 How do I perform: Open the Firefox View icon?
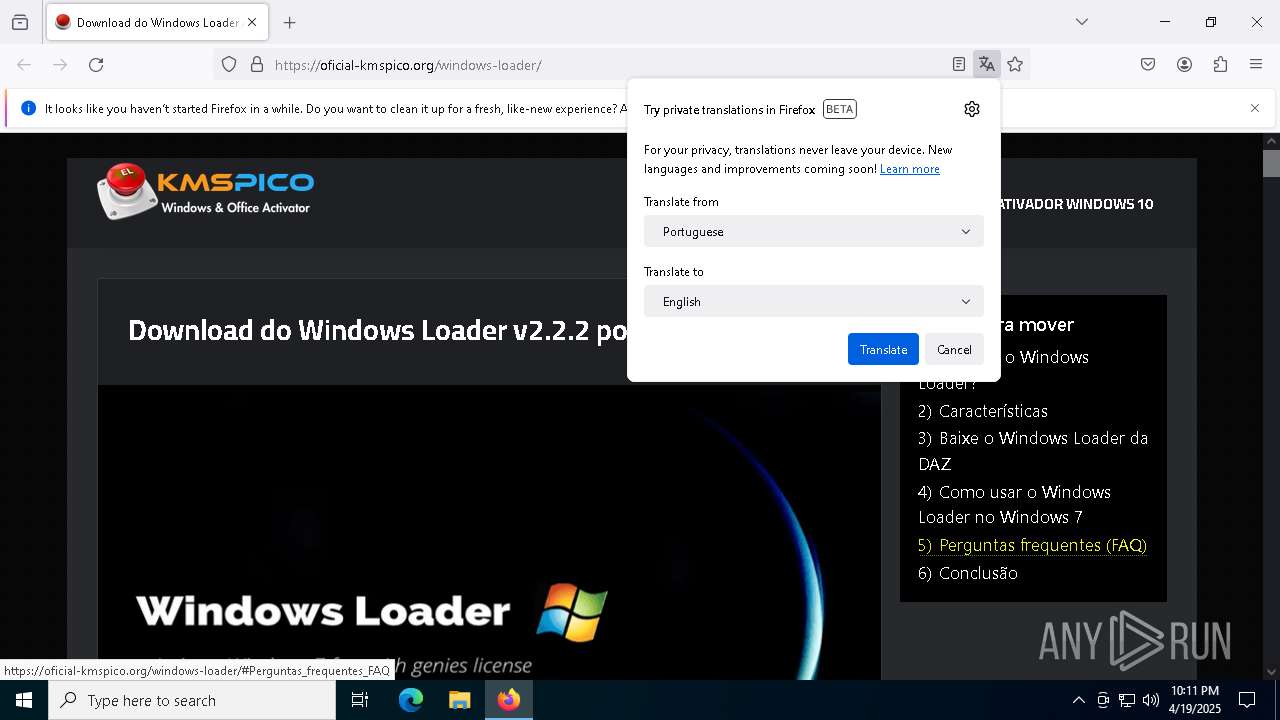point(20,22)
